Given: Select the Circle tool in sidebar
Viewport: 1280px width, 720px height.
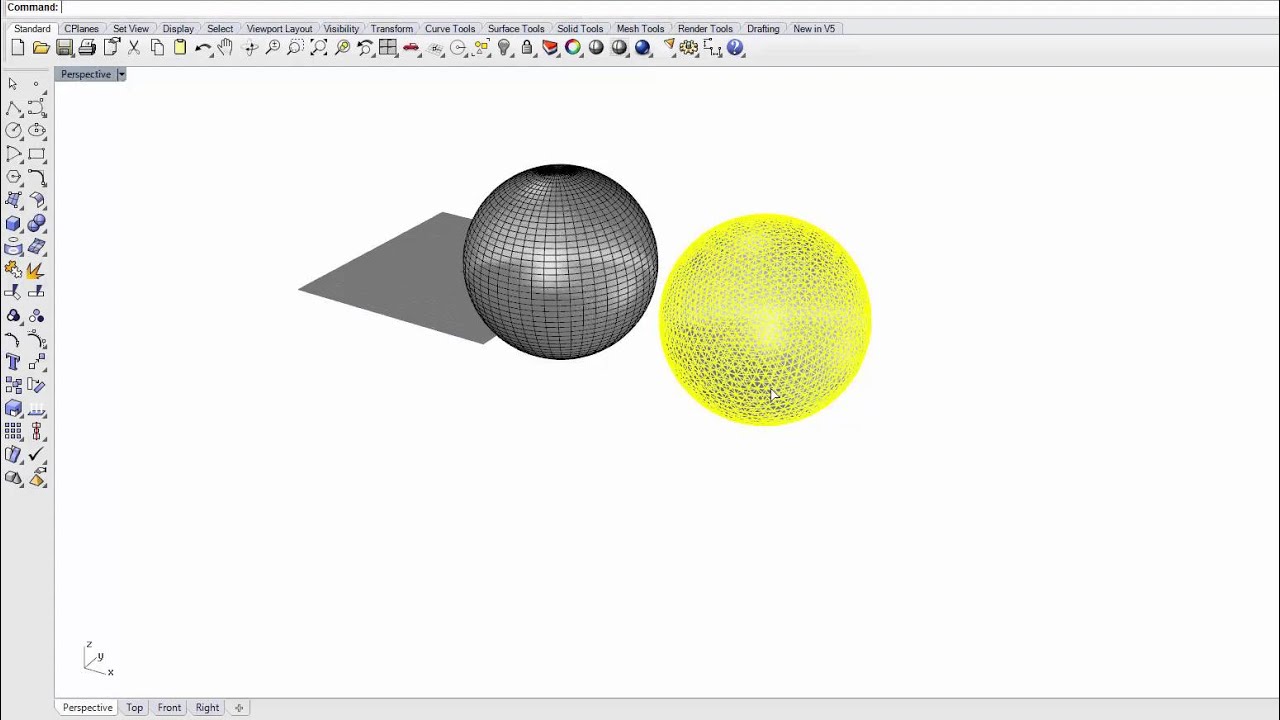Looking at the screenshot, I should (x=13, y=131).
